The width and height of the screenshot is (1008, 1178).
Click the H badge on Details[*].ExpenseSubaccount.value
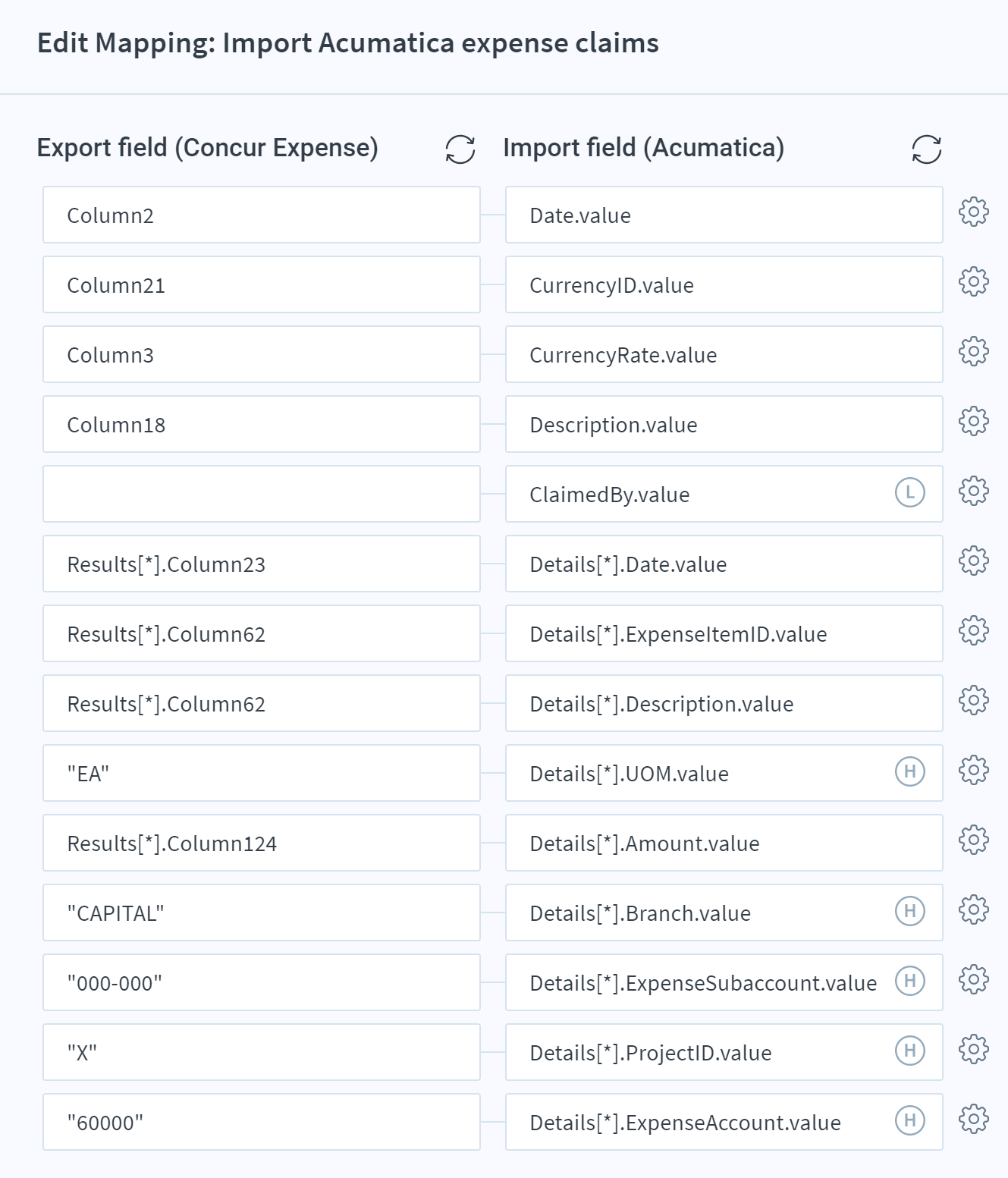tap(910, 981)
